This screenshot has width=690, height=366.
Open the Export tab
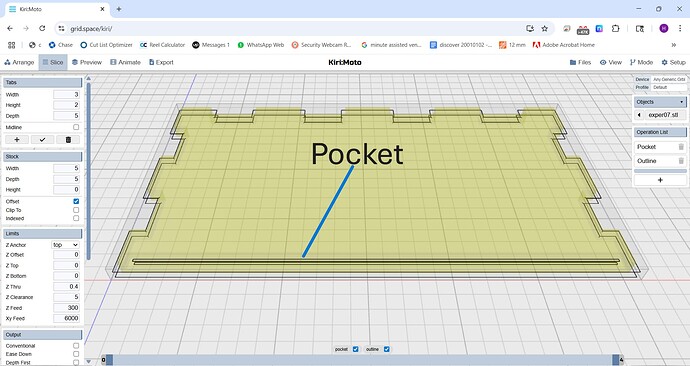161,62
